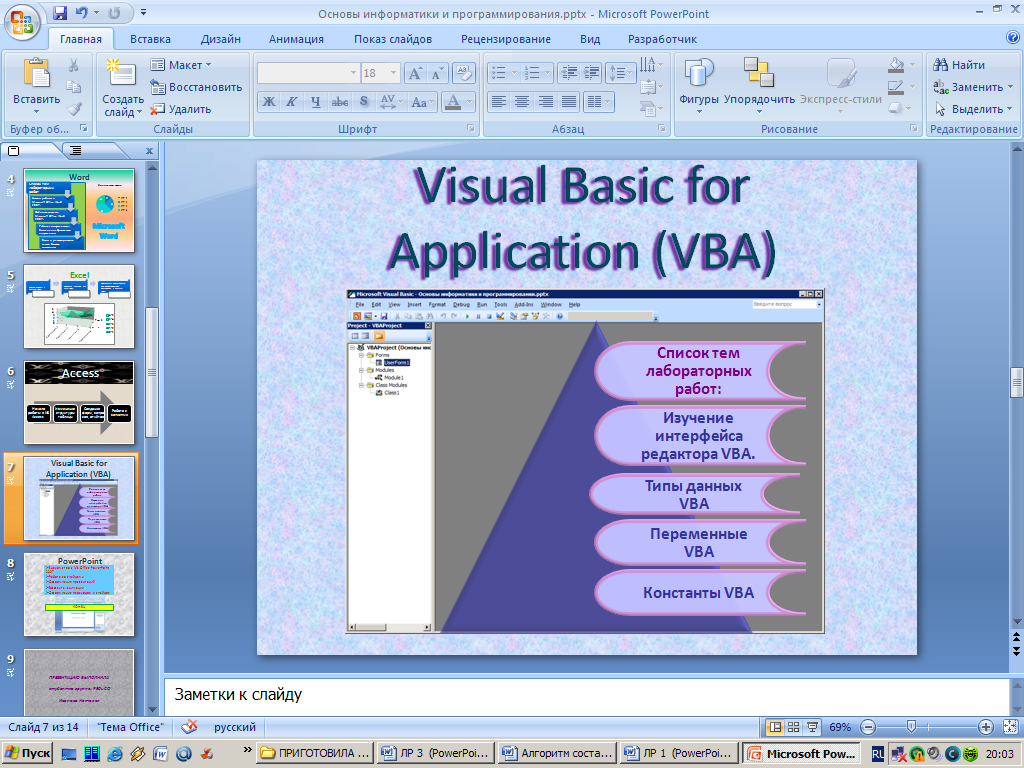This screenshot has width=1024, height=768.
Task: Open the Arrange (Упорядочить) menu
Action: pos(759,85)
